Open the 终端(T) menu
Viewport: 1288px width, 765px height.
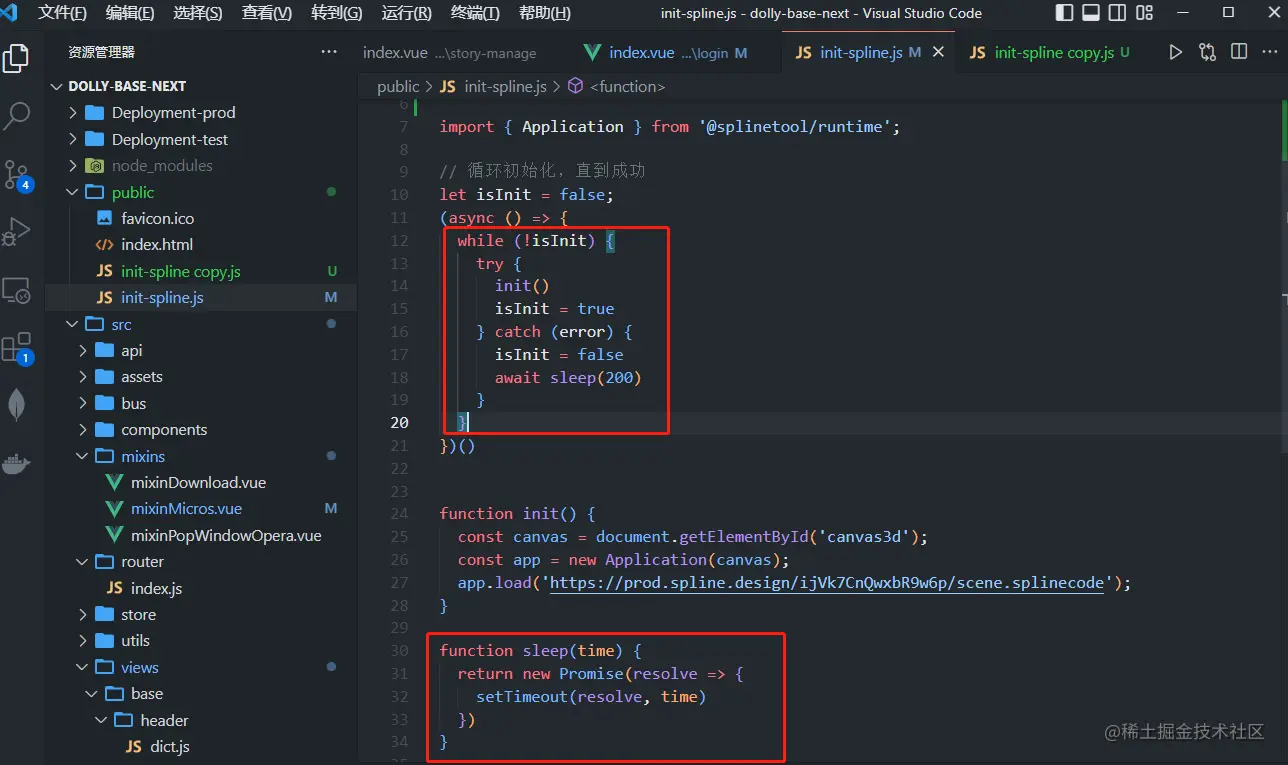click(x=475, y=13)
